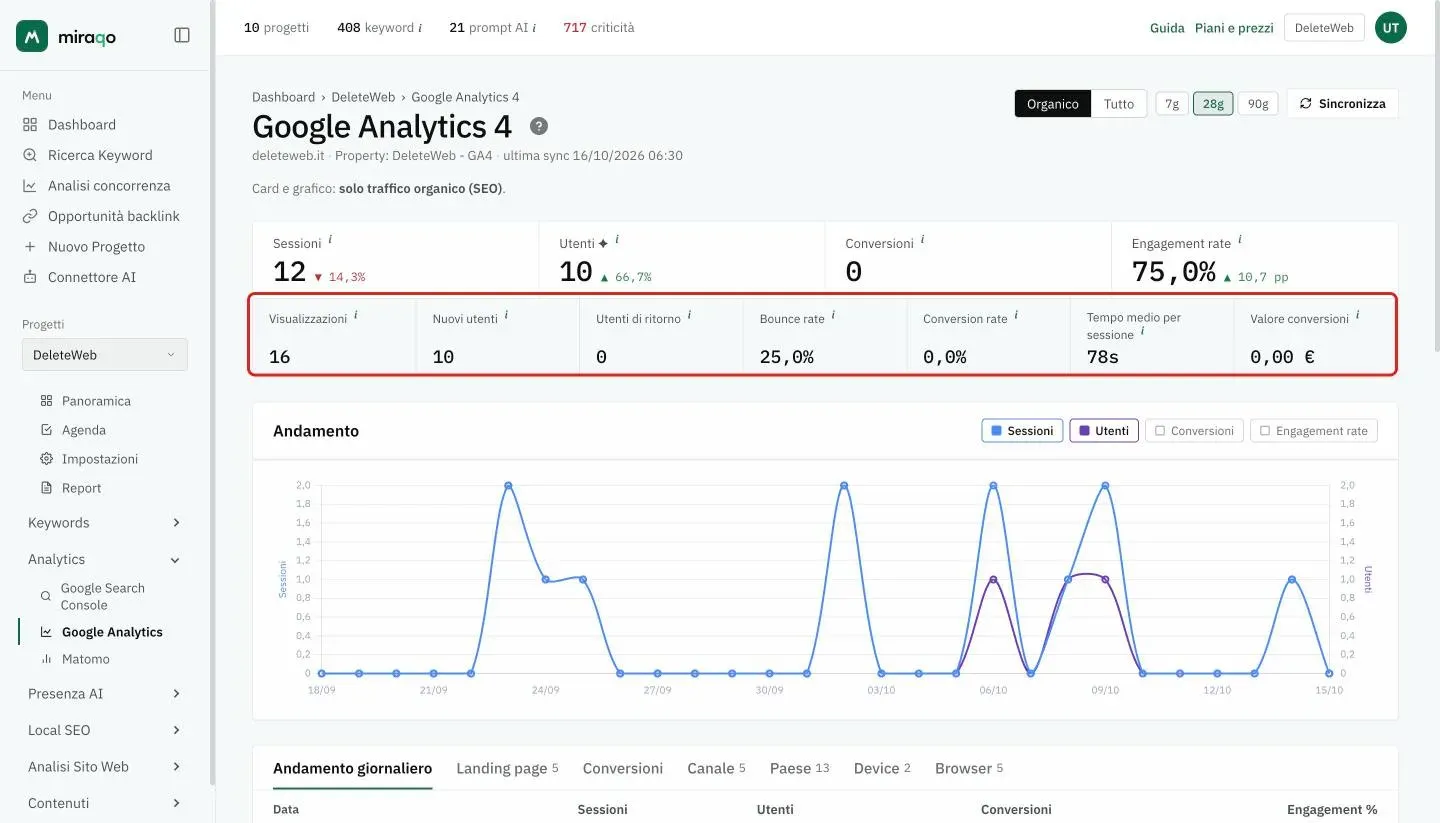1440x823 pixels.
Task: Select the Organico traffic filter
Action: pyautogui.click(x=1053, y=104)
